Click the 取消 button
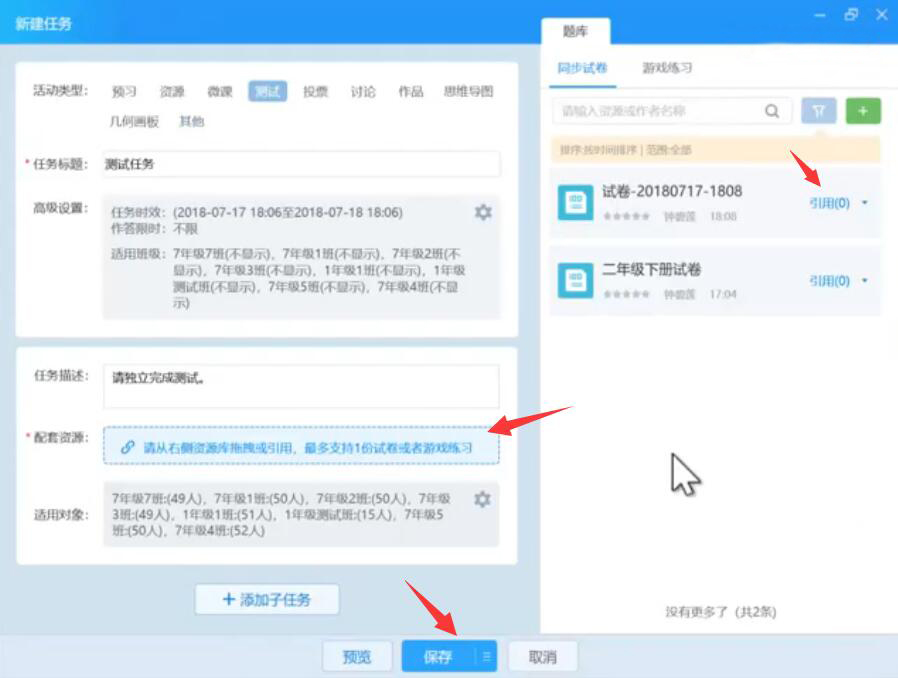The image size is (898, 678). coord(543,656)
